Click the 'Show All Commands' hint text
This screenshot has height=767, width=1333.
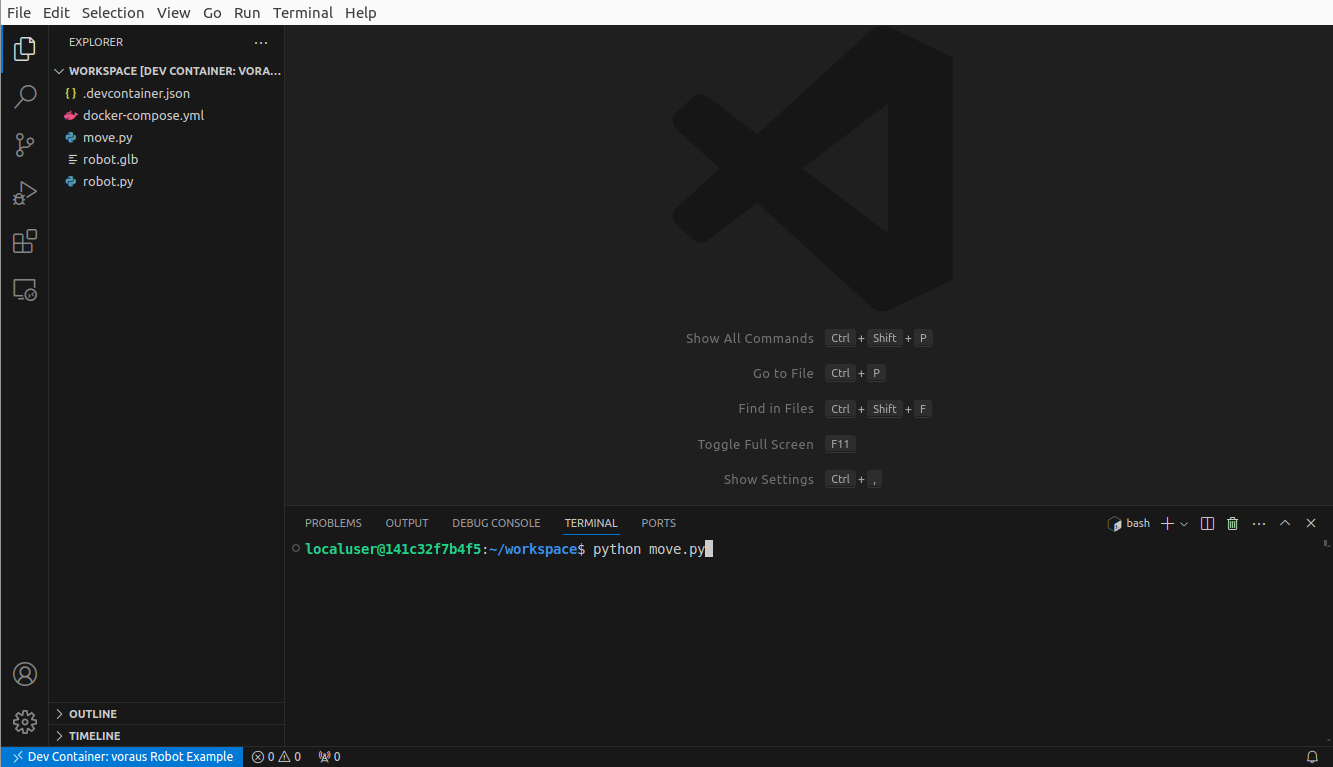tap(750, 338)
